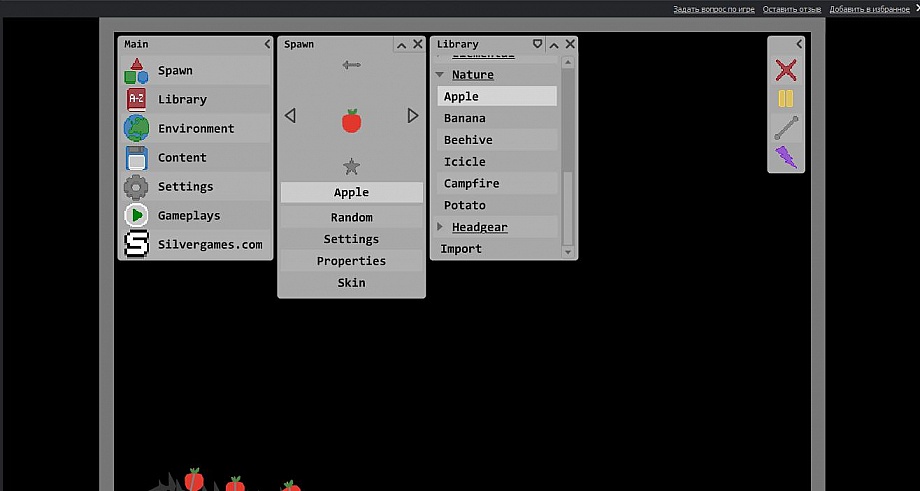Open Settings in Spawn panel
The width and height of the screenshot is (920, 491).
click(351, 239)
